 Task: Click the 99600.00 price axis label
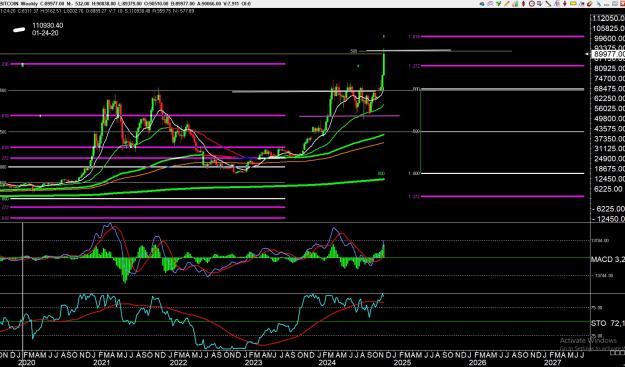click(x=609, y=38)
